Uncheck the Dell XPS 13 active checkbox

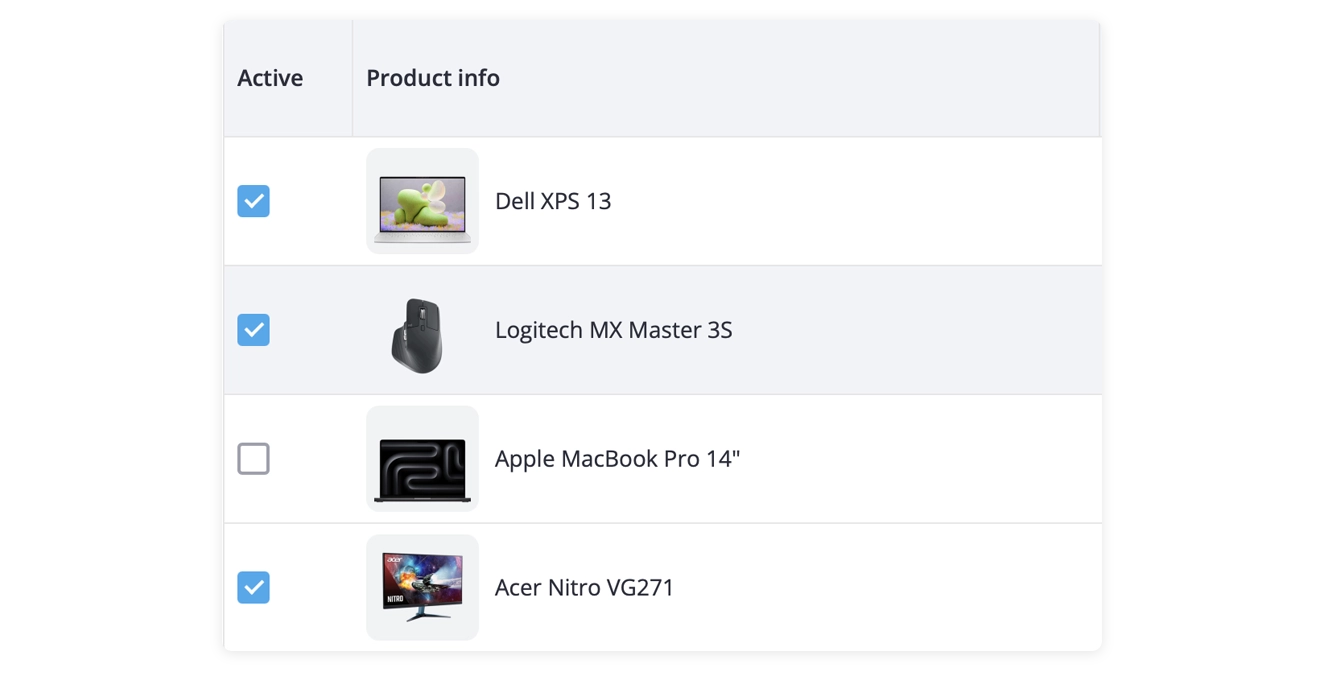pyautogui.click(x=253, y=201)
